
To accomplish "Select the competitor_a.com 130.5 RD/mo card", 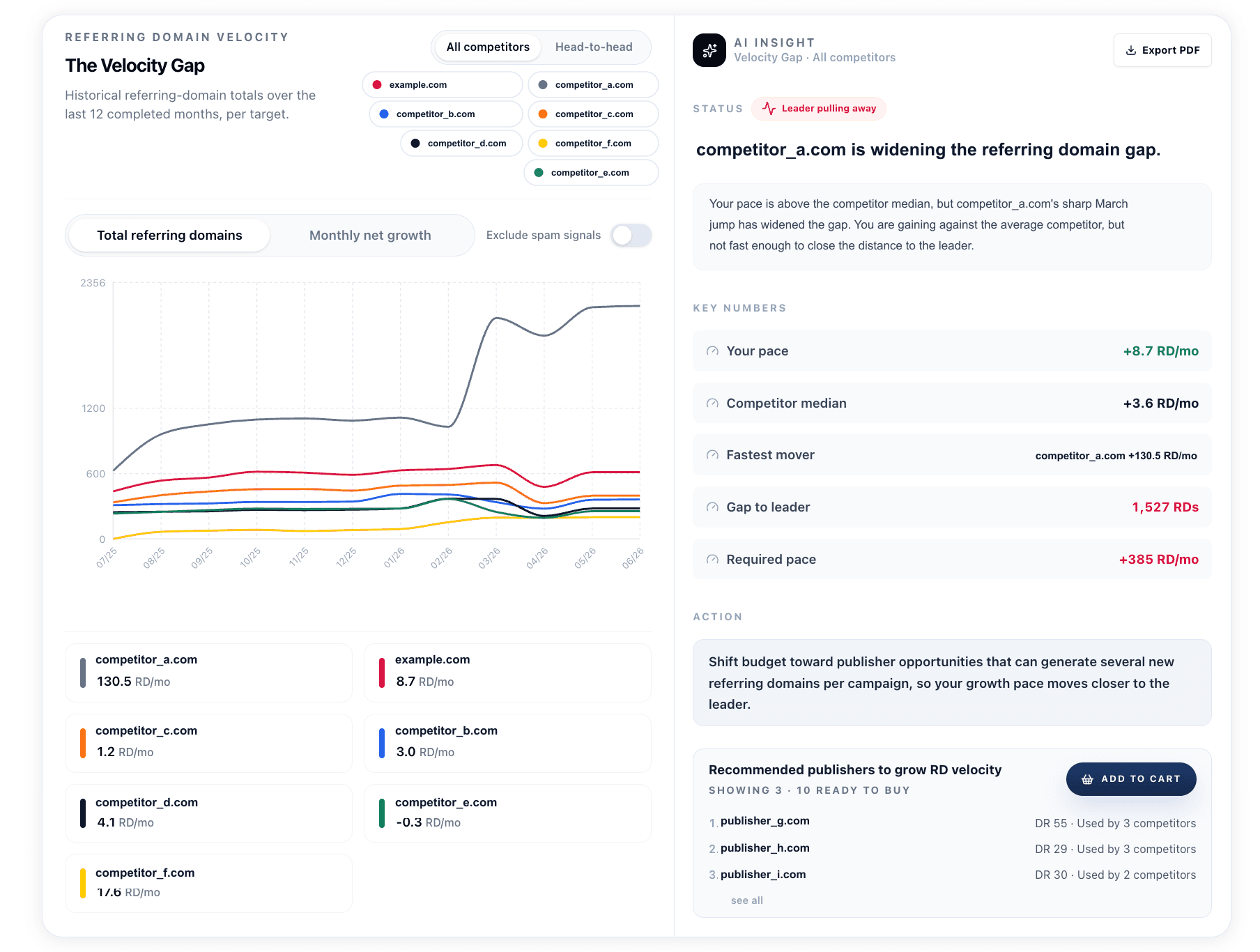I will [208, 673].
